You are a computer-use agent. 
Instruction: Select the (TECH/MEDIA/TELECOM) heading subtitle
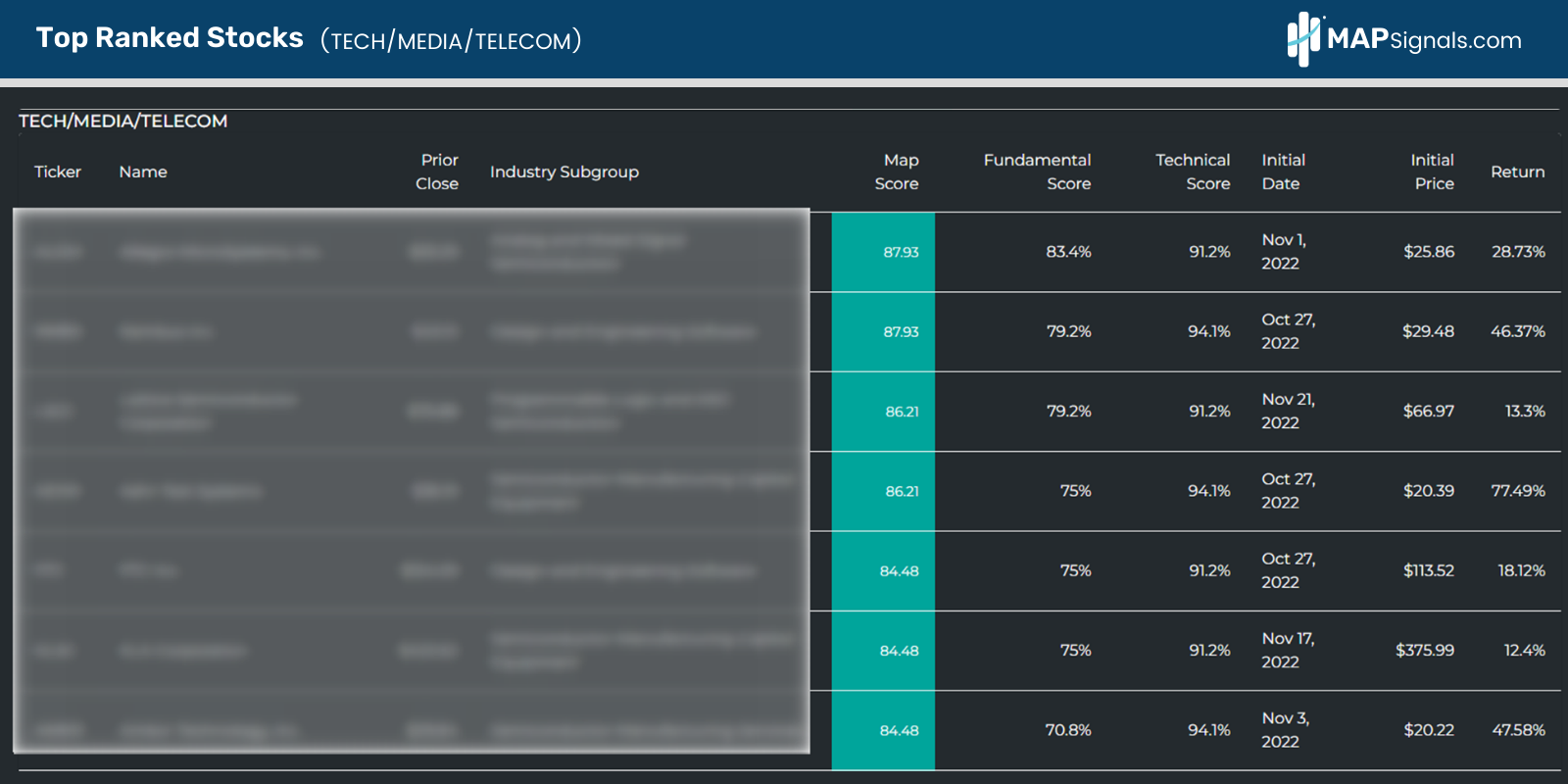coord(451,40)
